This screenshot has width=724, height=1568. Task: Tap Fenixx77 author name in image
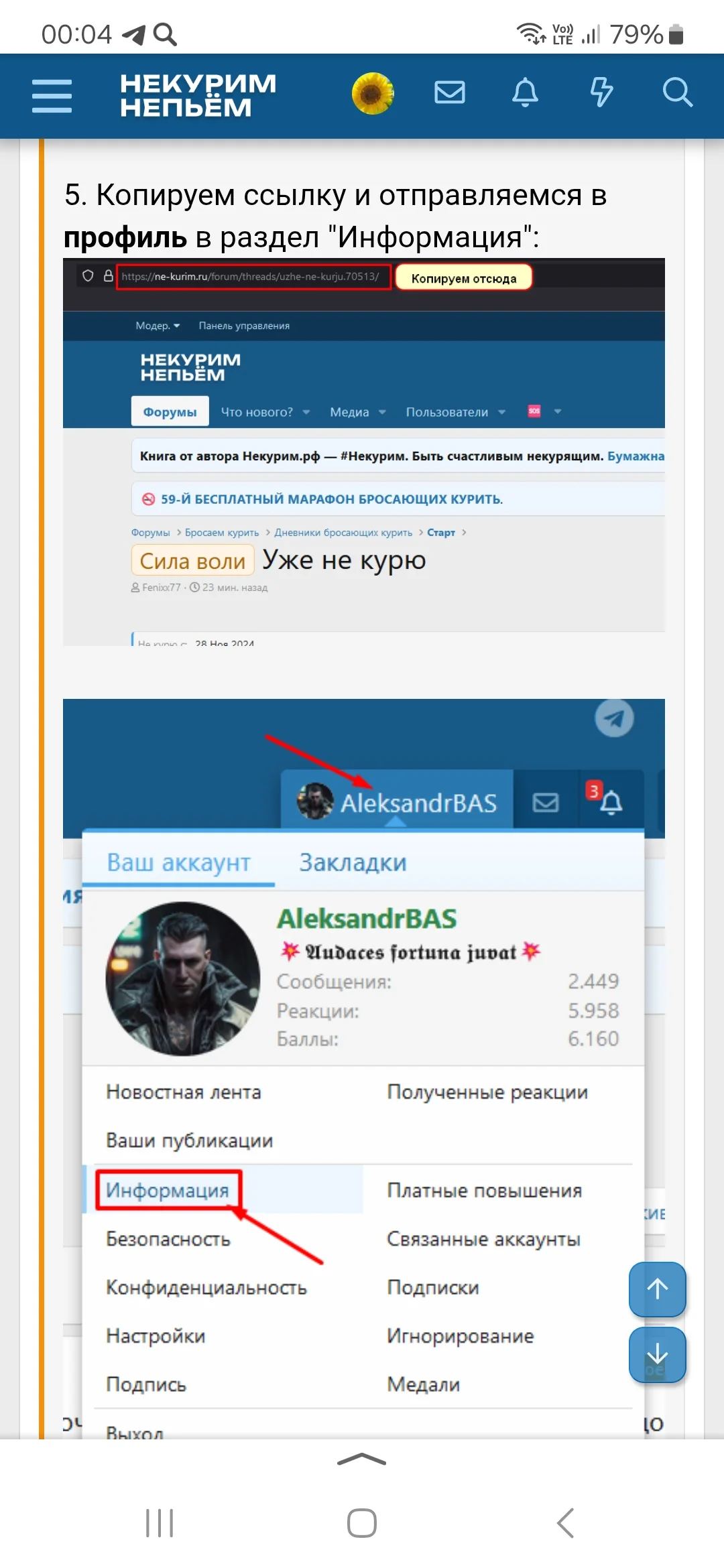161,588
